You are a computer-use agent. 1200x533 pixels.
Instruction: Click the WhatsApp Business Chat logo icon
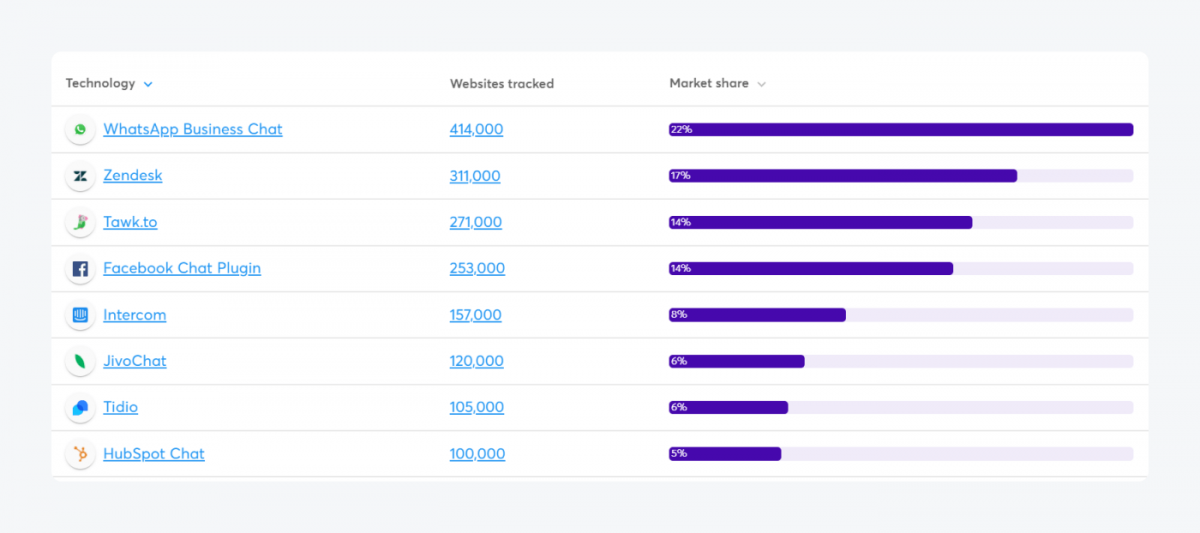[80, 129]
